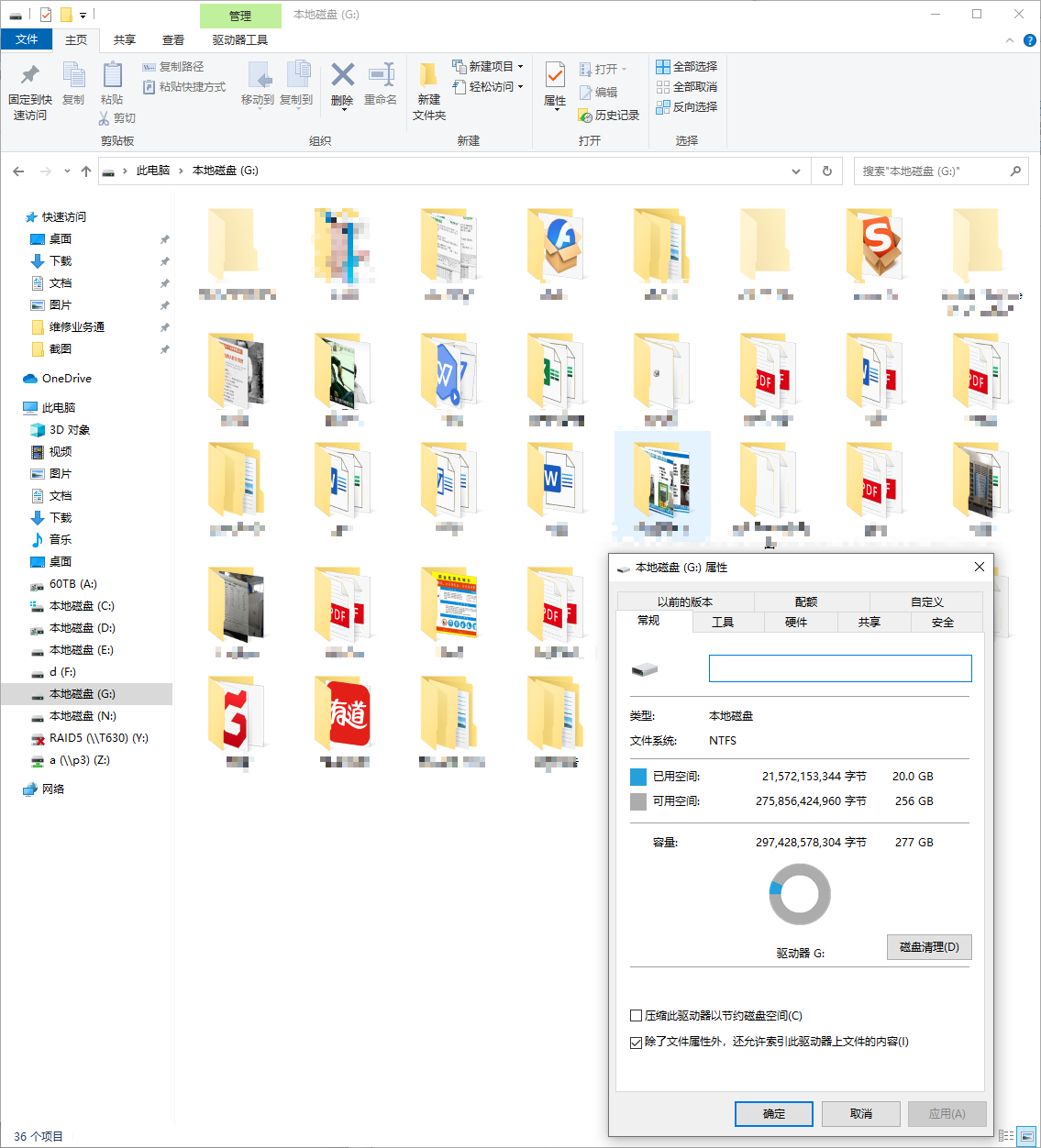This screenshot has width=1041, height=1148.
Task: Click the help question mark icon
Action: click(1029, 40)
